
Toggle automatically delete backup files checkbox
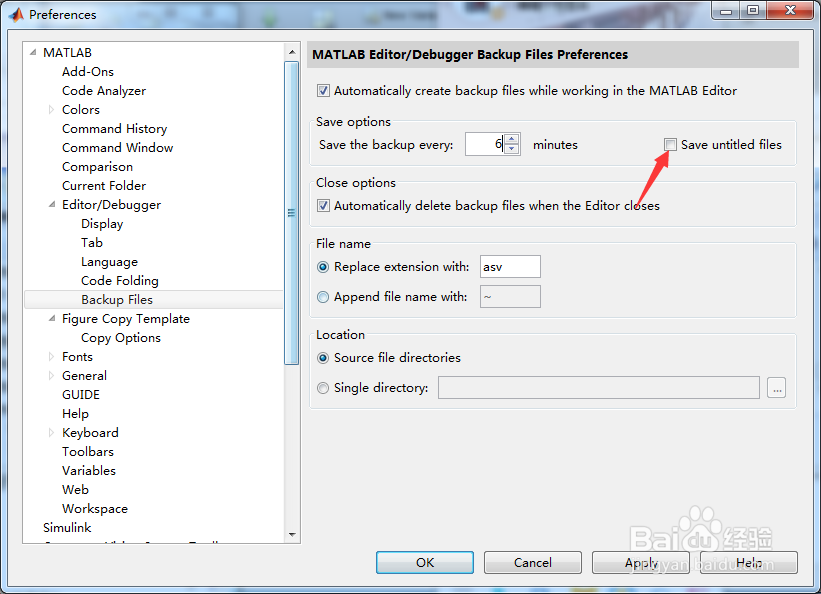click(323, 205)
